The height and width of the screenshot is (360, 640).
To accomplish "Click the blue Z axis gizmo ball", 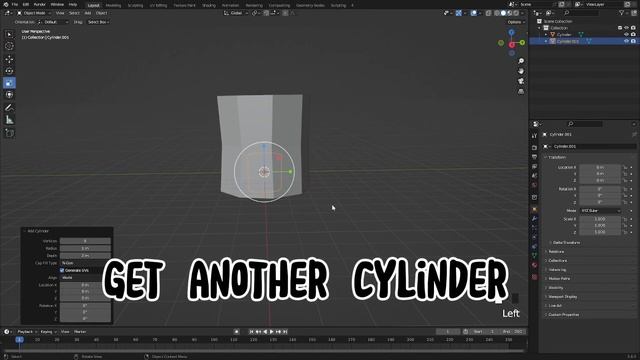I will 511,32.
